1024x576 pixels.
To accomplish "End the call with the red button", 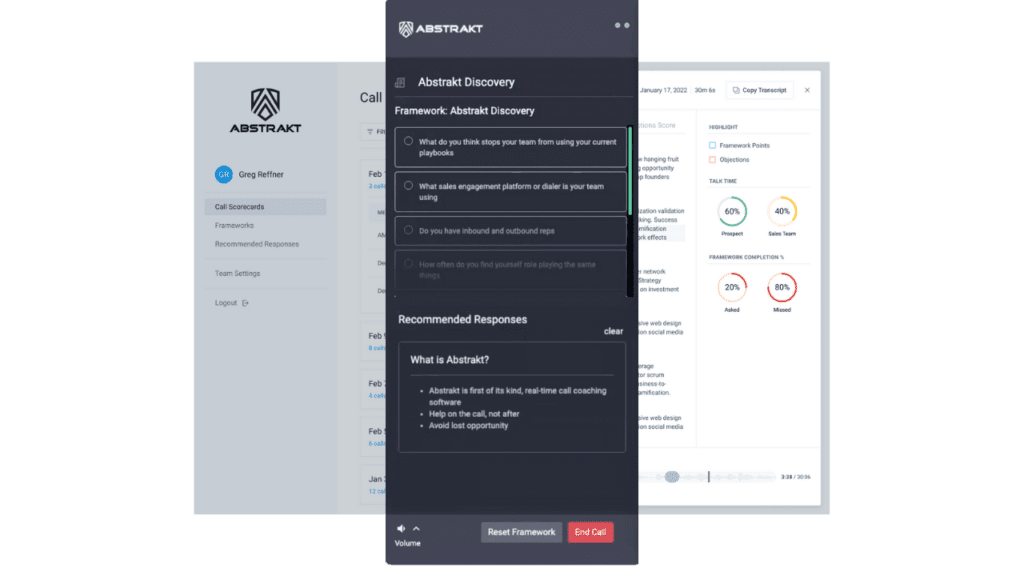I will click(590, 532).
